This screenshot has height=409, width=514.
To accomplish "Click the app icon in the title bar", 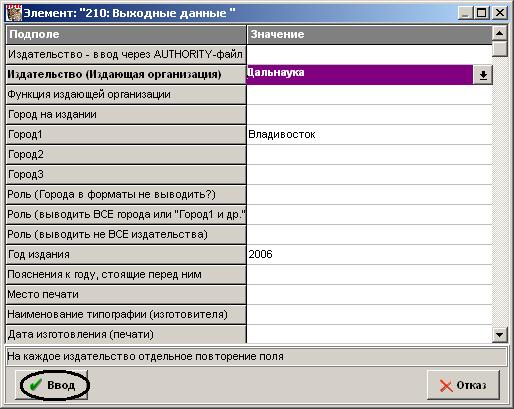I will [x=14, y=13].
